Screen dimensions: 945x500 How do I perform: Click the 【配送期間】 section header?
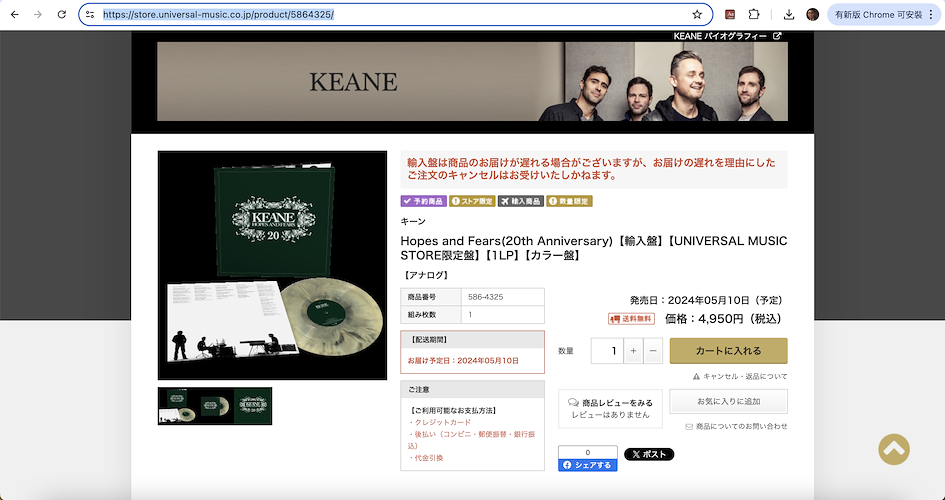click(472, 340)
